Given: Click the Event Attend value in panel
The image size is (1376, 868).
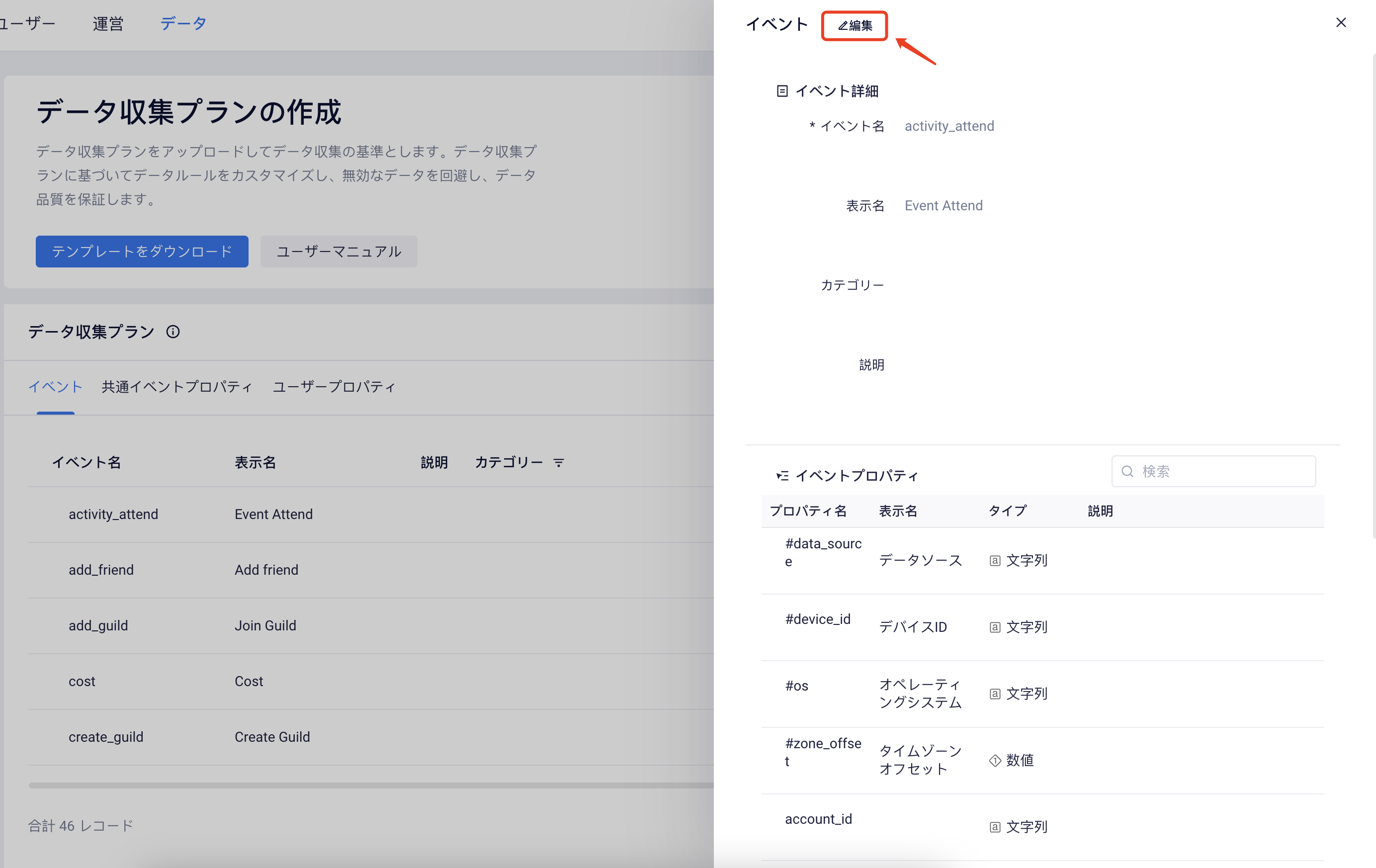Looking at the screenshot, I should 944,206.
